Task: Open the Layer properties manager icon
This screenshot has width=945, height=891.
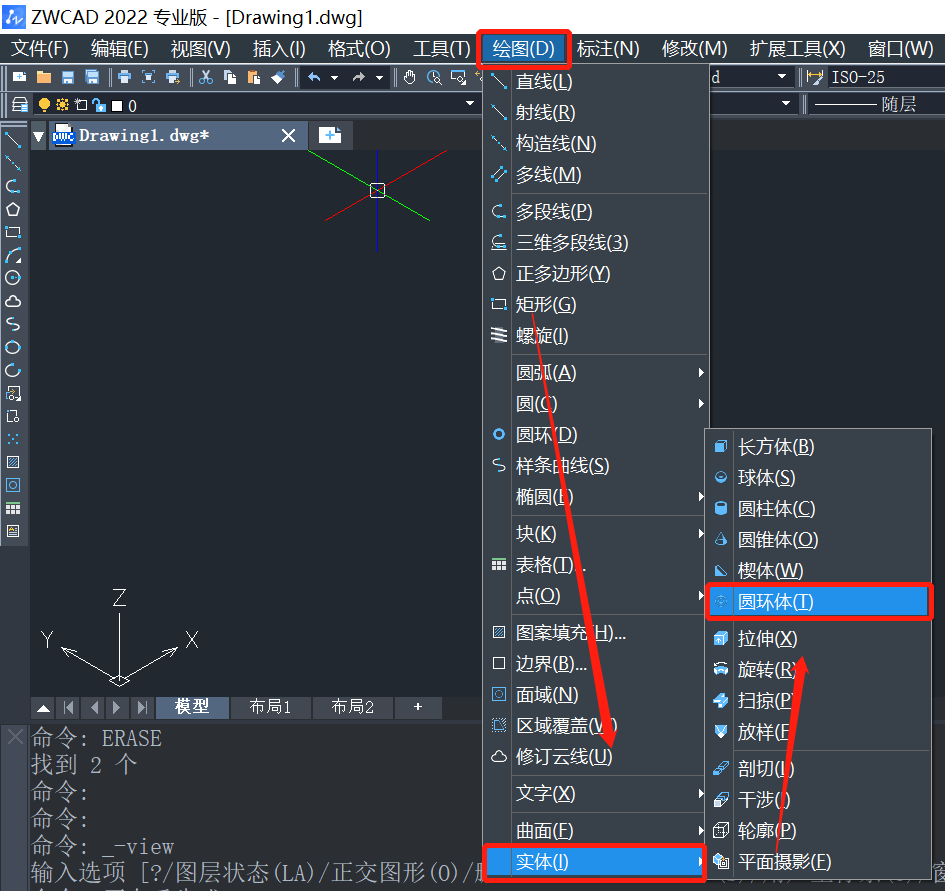Action: tap(20, 105)
